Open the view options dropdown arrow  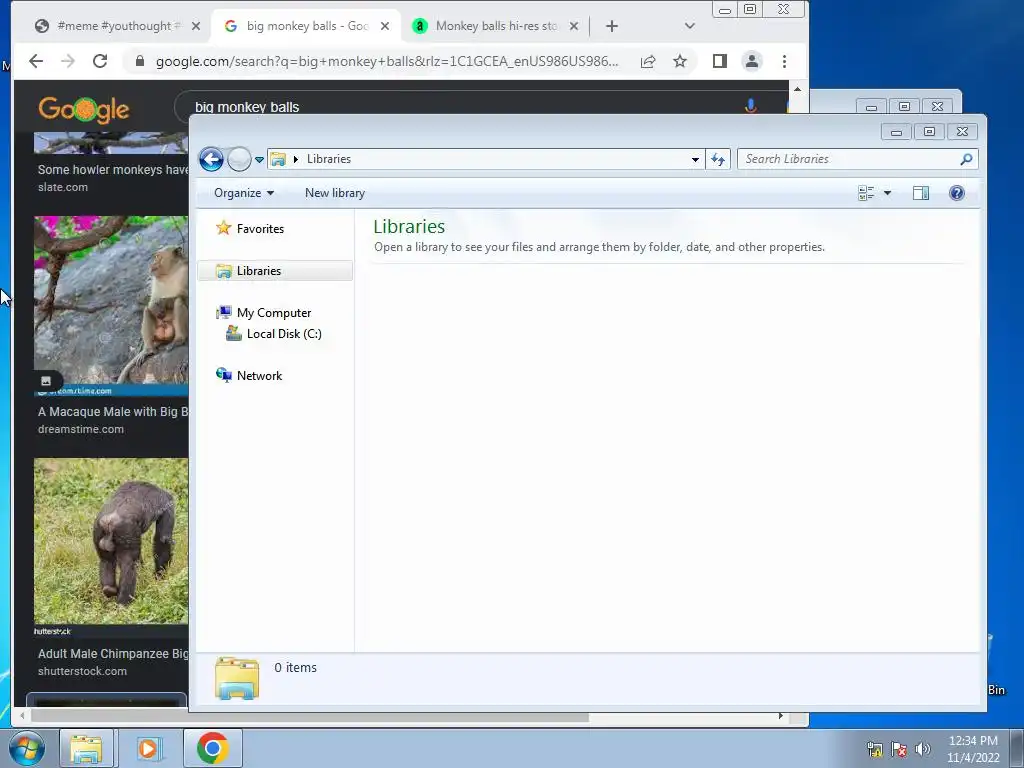(887, 193)
